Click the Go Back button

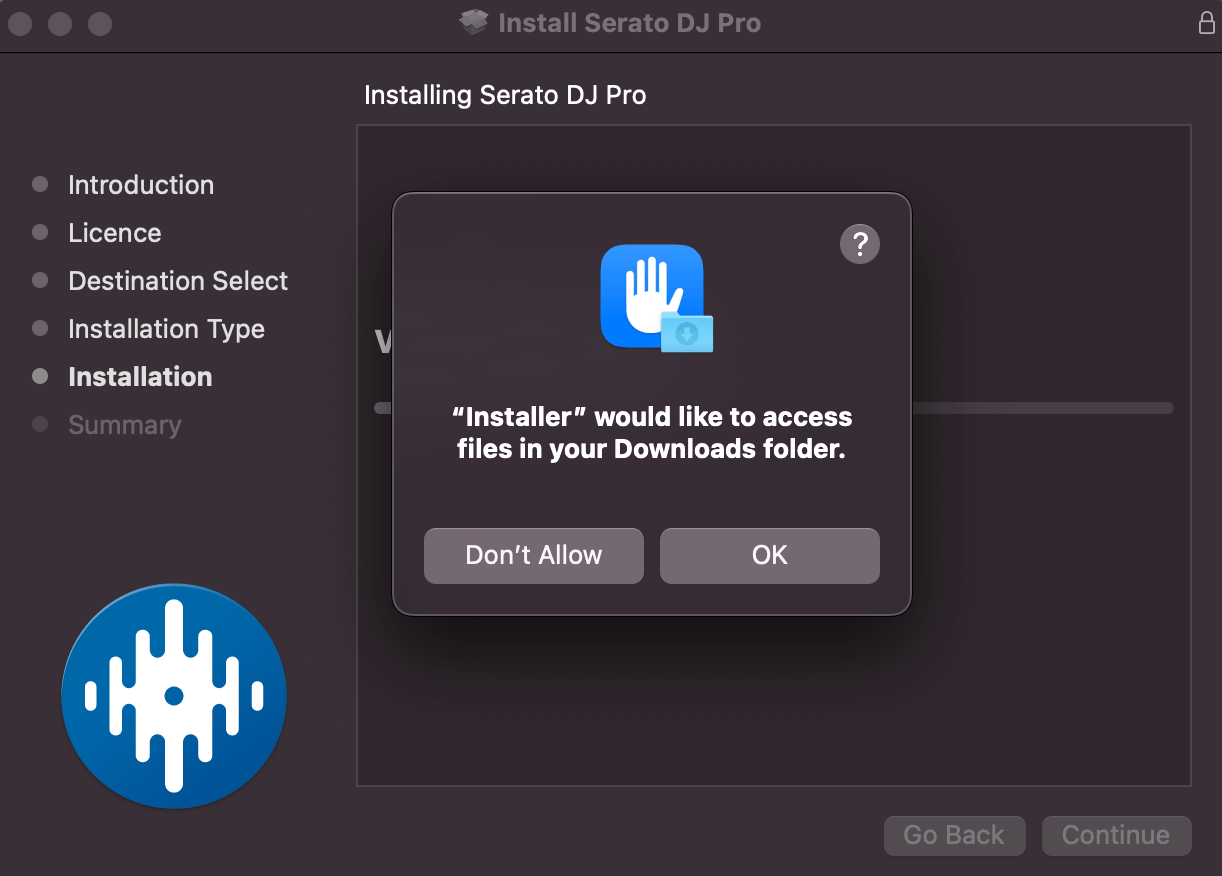(954, 835)
